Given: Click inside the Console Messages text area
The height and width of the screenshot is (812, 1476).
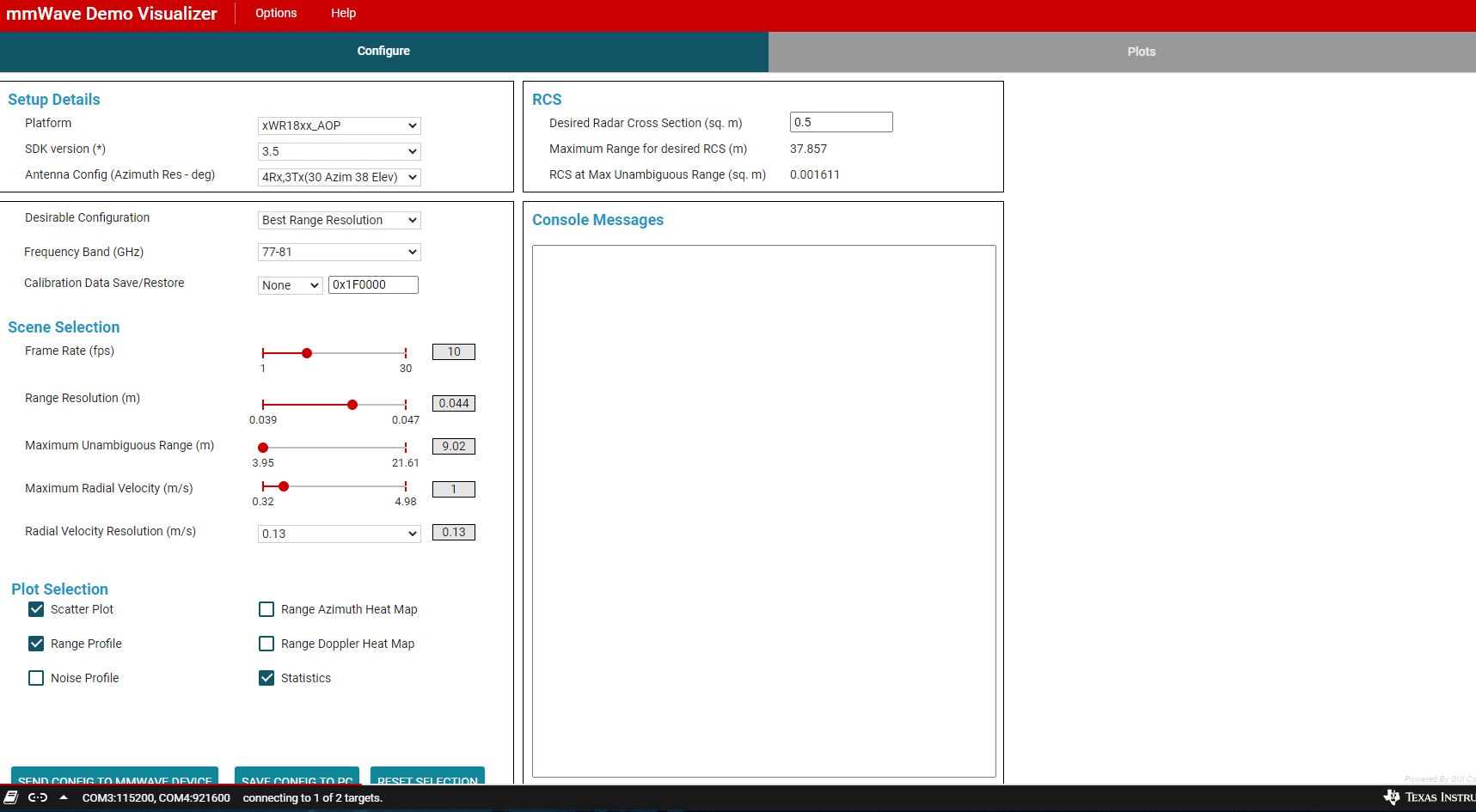Looking at the screenshot, I should 764,511.
